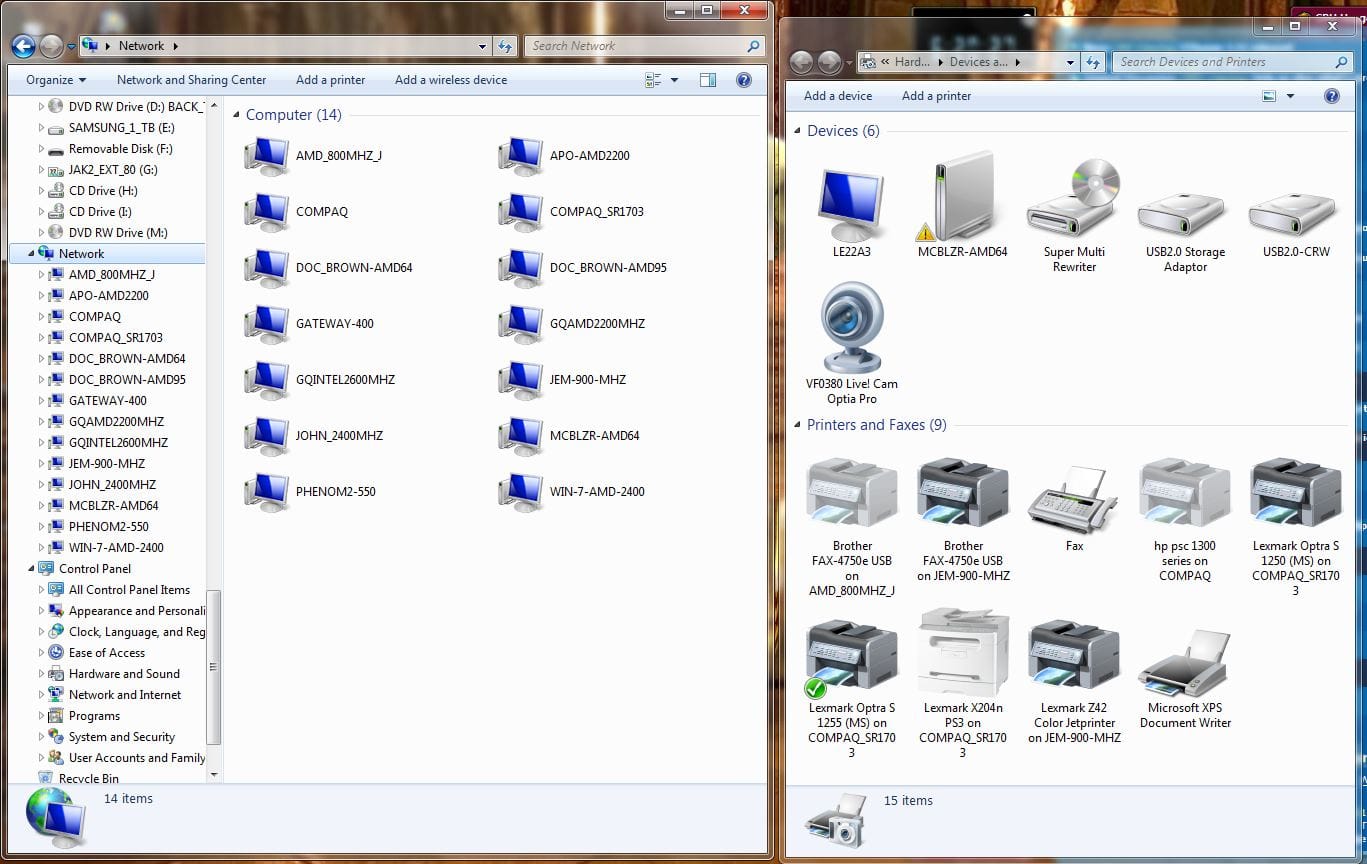Click Add a wireless device
The width and height of the screenshot is (1367, 864).
click(x=450, y=80)
